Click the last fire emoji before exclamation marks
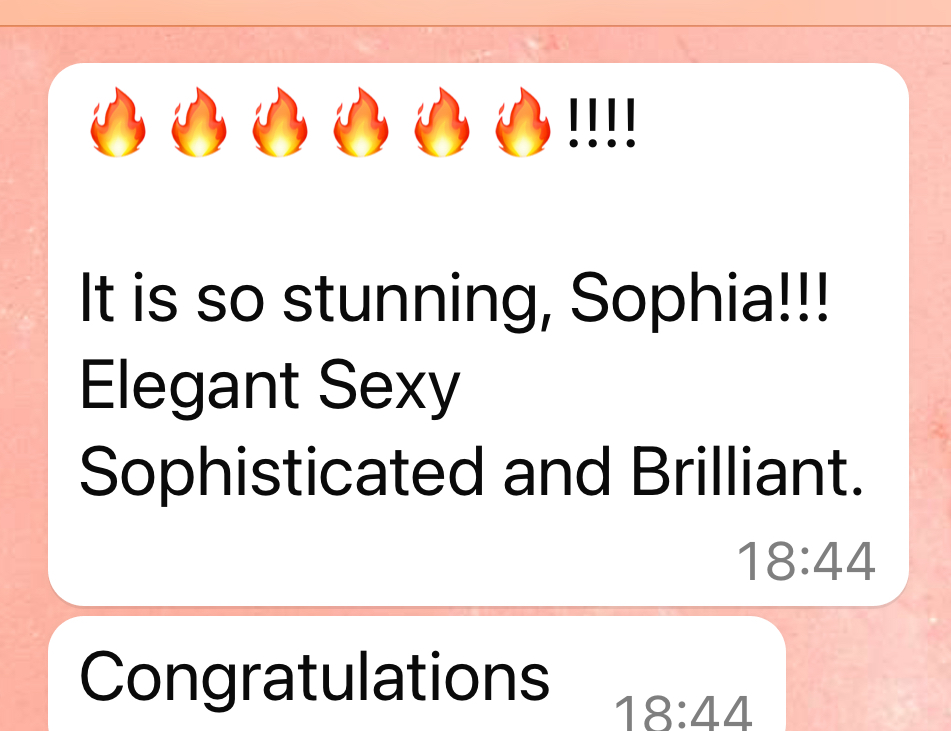 [x=523, y=122]
